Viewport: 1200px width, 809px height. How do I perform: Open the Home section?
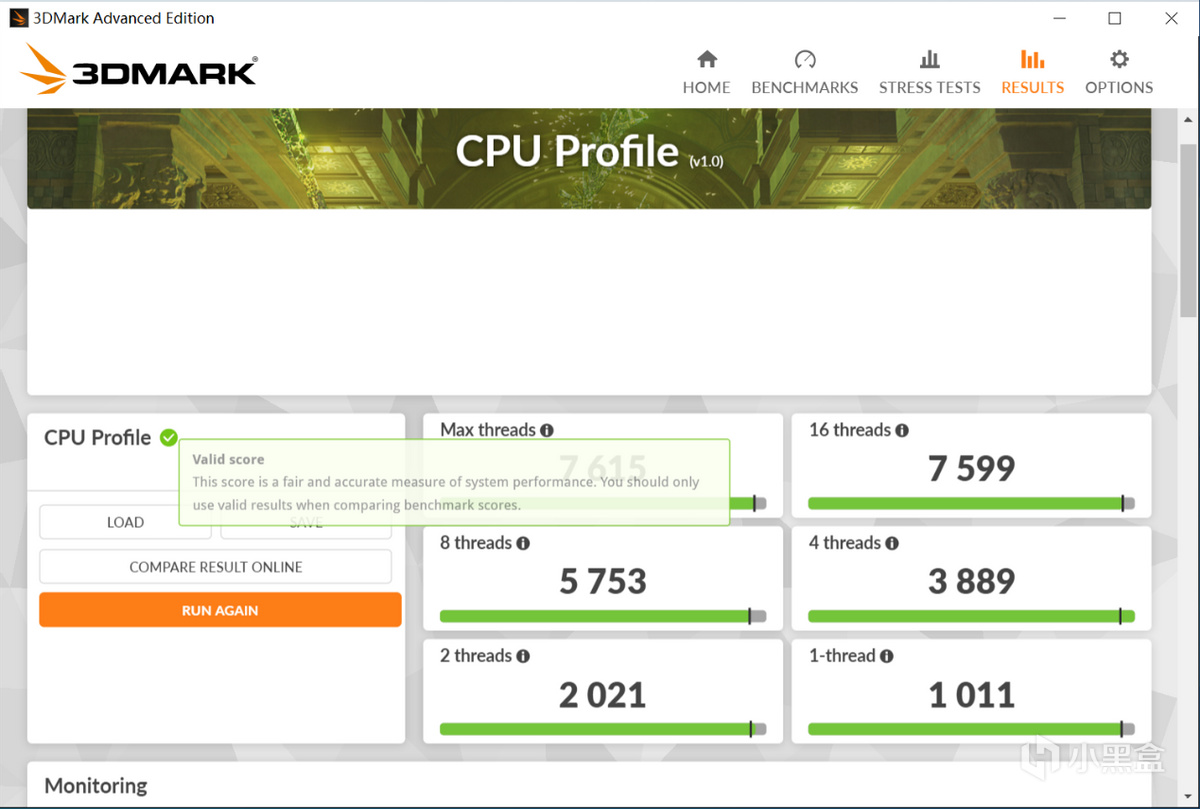click(x=706, y=72)
